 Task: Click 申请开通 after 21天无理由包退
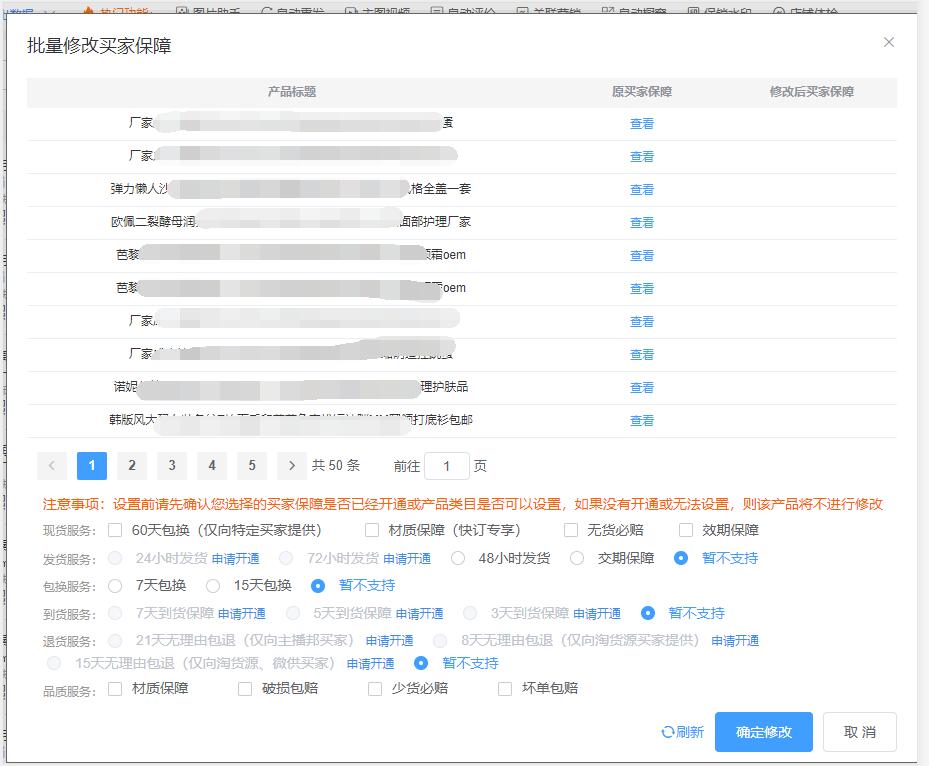point(389,641)
